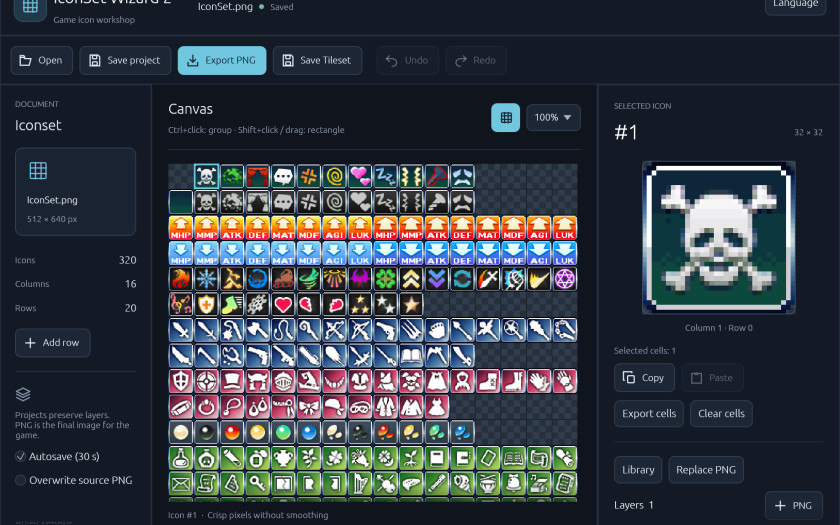This screenshot has height=525, width=840.
Task: Select the colored skull and crossbones icon cell
Action: coord(206,176)
